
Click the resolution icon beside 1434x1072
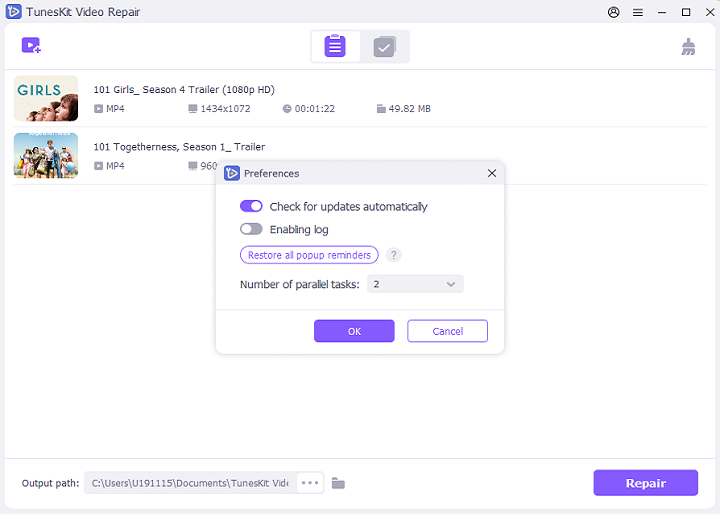[192, 109]
